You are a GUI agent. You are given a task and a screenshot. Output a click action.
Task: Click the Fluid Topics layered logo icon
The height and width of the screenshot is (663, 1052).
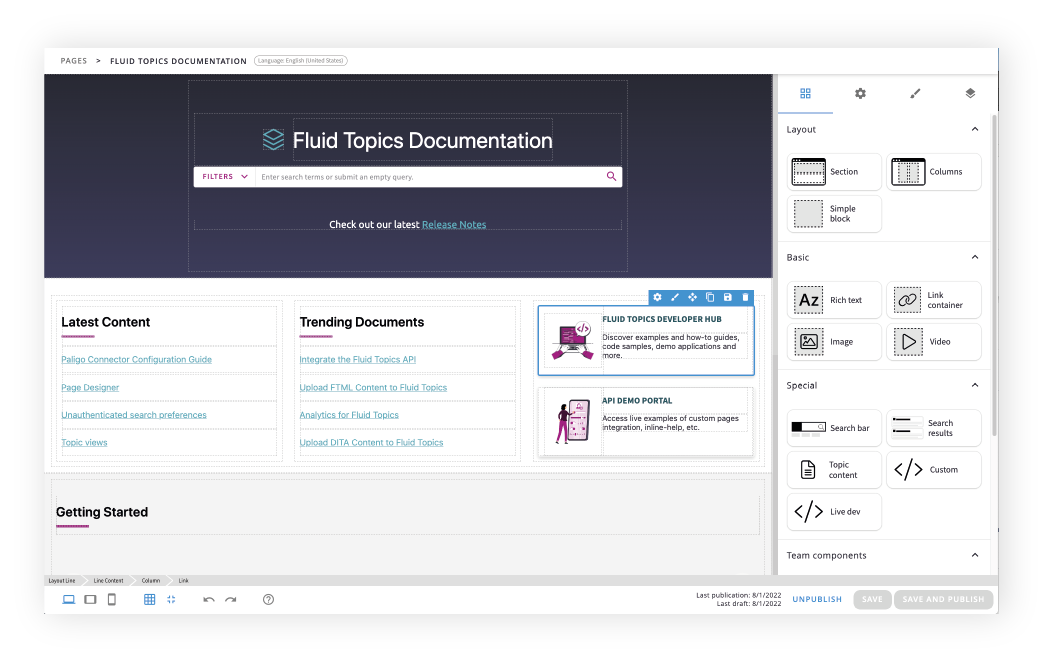click(x=273, y=140)
